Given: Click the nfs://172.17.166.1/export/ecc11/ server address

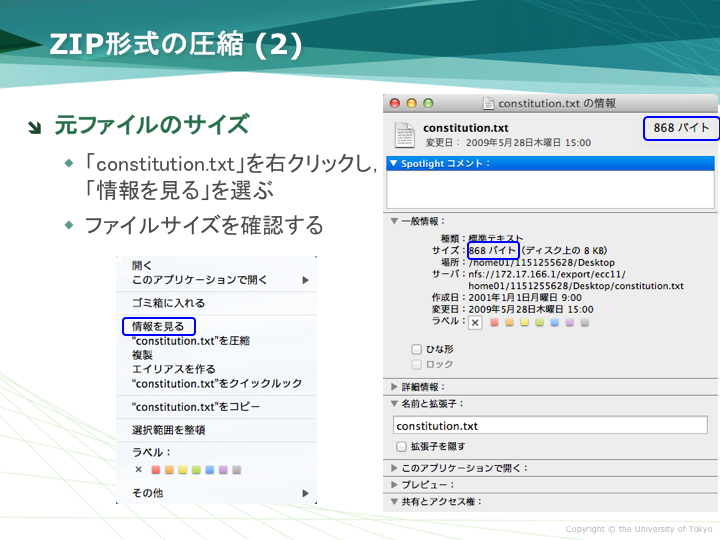Looking at the screenshot, I should point(546,274).
